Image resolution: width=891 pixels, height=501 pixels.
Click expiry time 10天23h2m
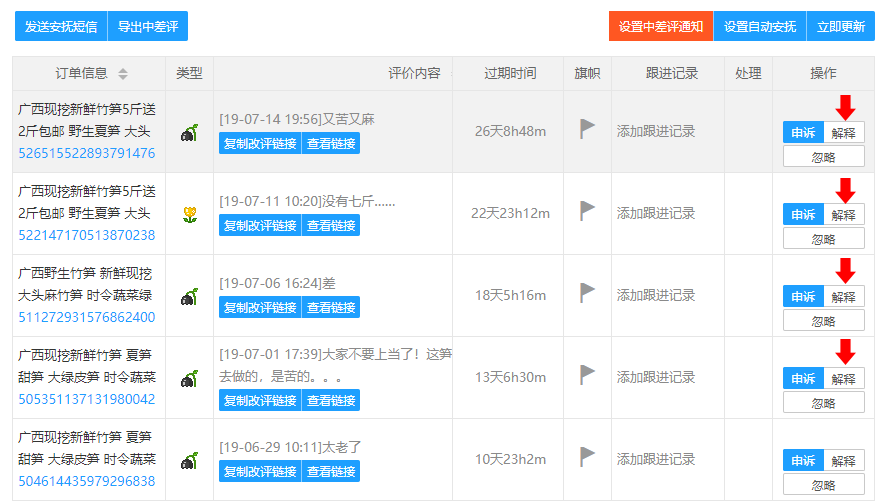pyautogui.click(x=510, y=459)
